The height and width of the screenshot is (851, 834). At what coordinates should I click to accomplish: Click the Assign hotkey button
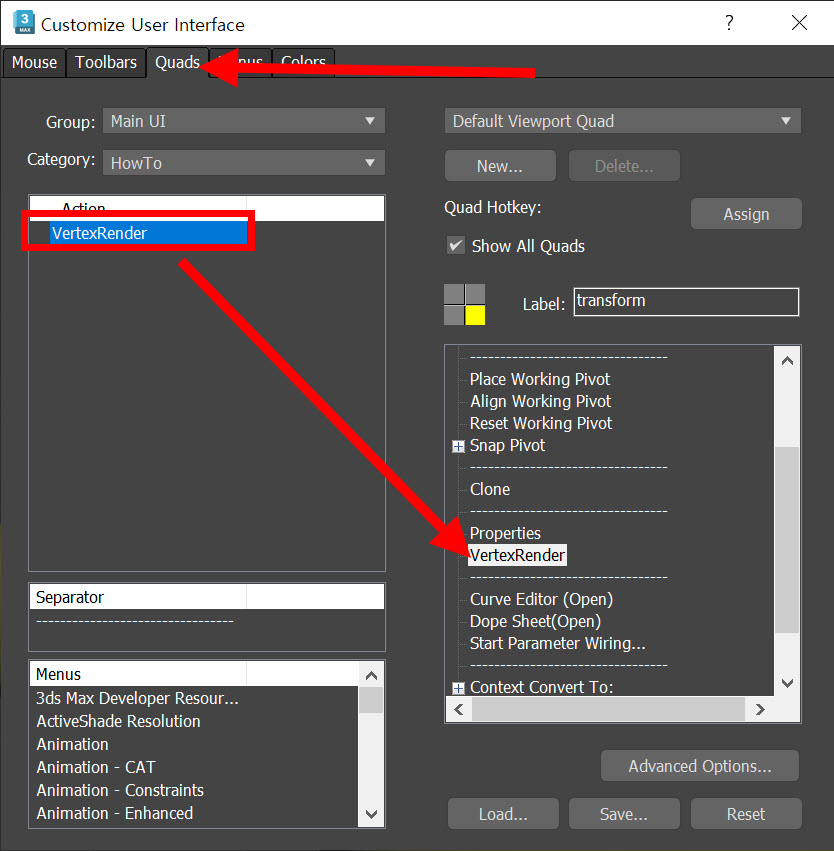746,214
